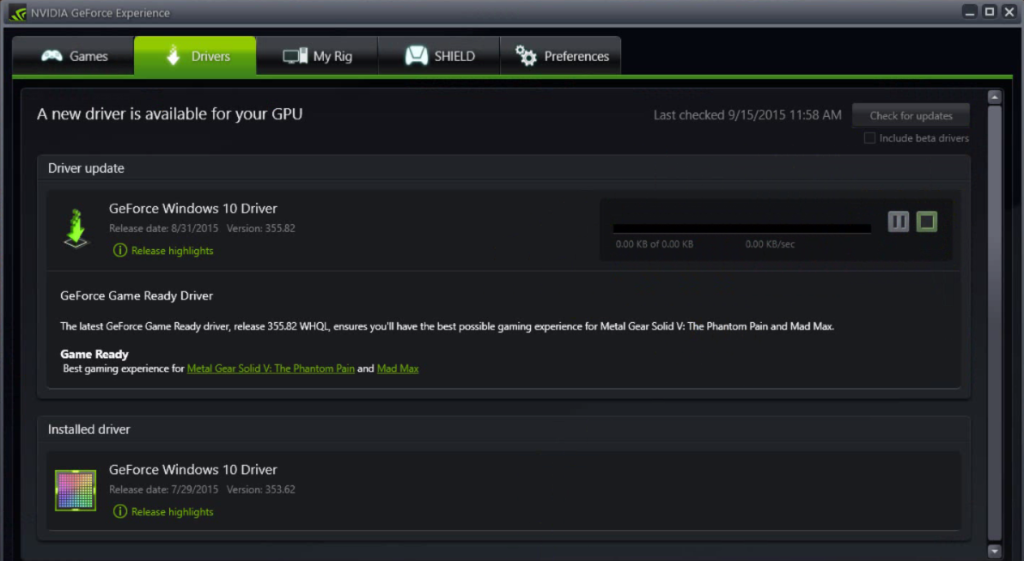Click the green download arrow icon

(x=75, y=228)
